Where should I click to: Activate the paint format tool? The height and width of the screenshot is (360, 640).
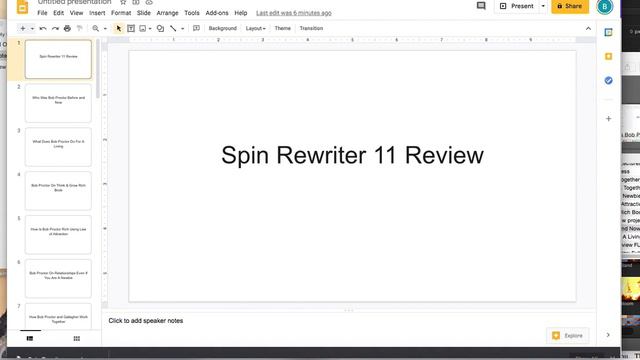[x=80, y=29]
